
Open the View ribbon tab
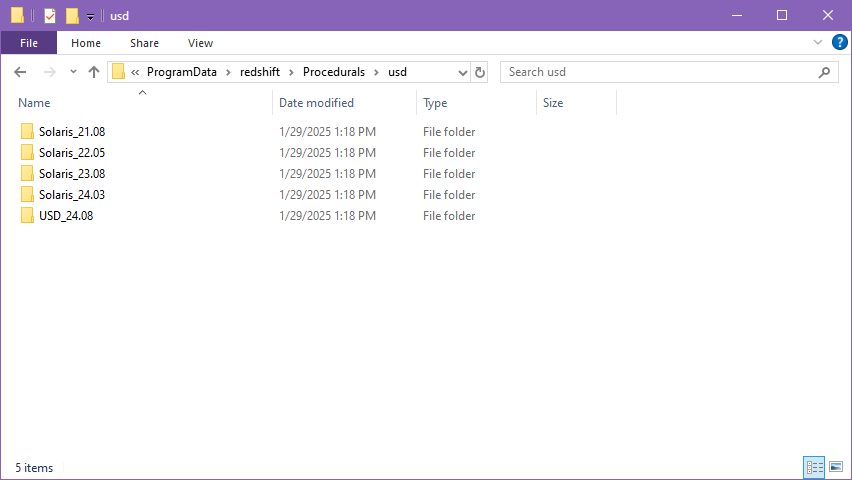point(200,43)
